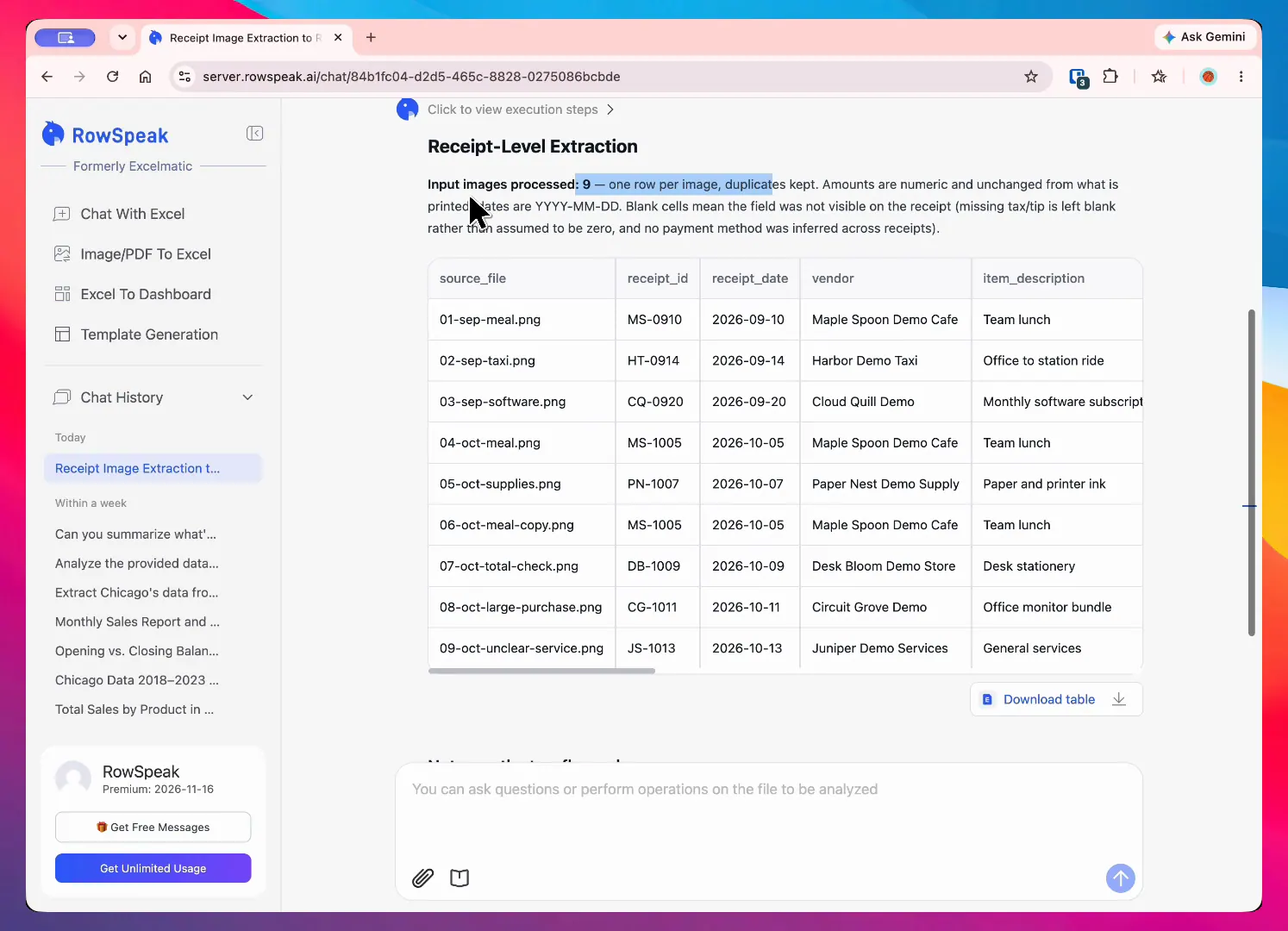Open the 'Monthly Sales Report and ...' chat

pyautogui.click(x=137, y=622)
